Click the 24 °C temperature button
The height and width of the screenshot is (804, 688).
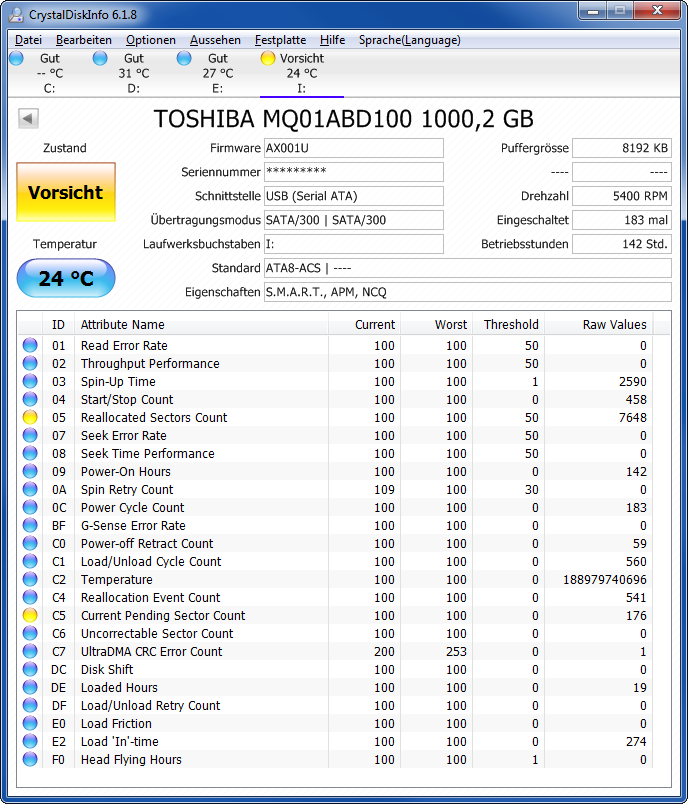click(x=66, y=278)
